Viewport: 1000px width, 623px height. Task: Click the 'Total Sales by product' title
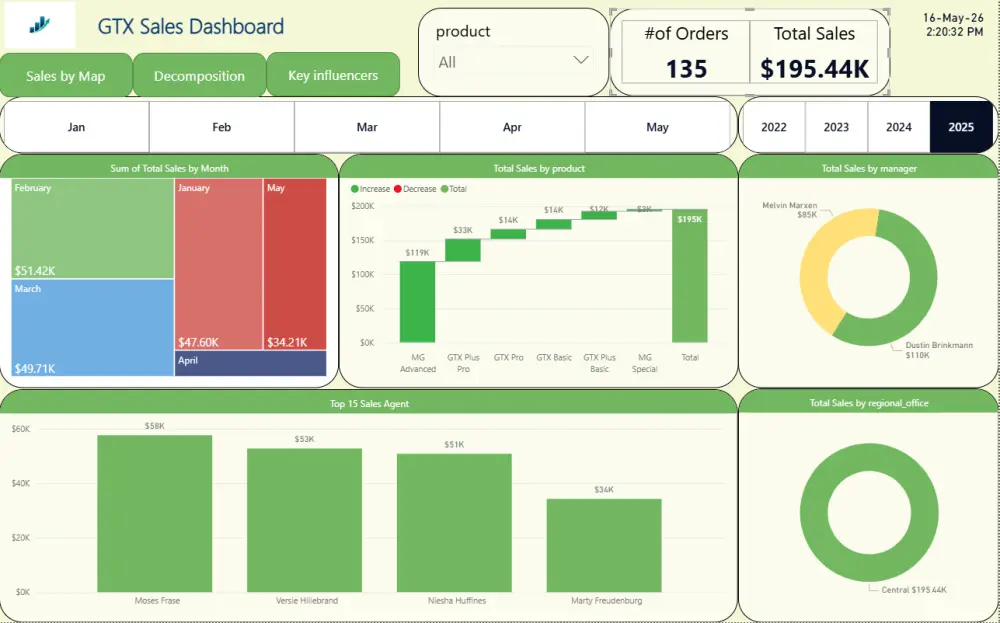point(539,168)
